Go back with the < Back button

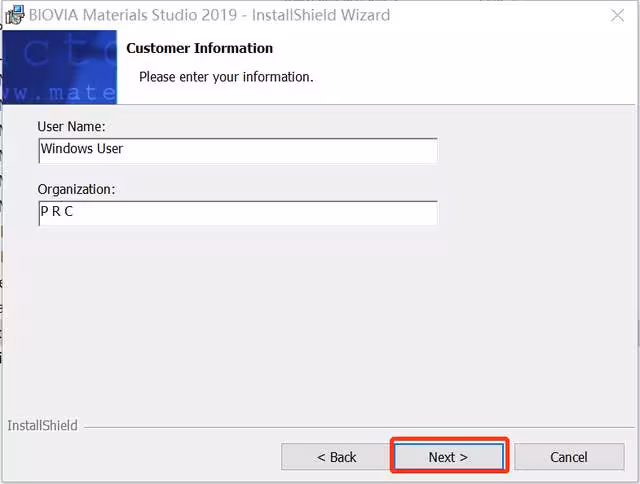336,457
